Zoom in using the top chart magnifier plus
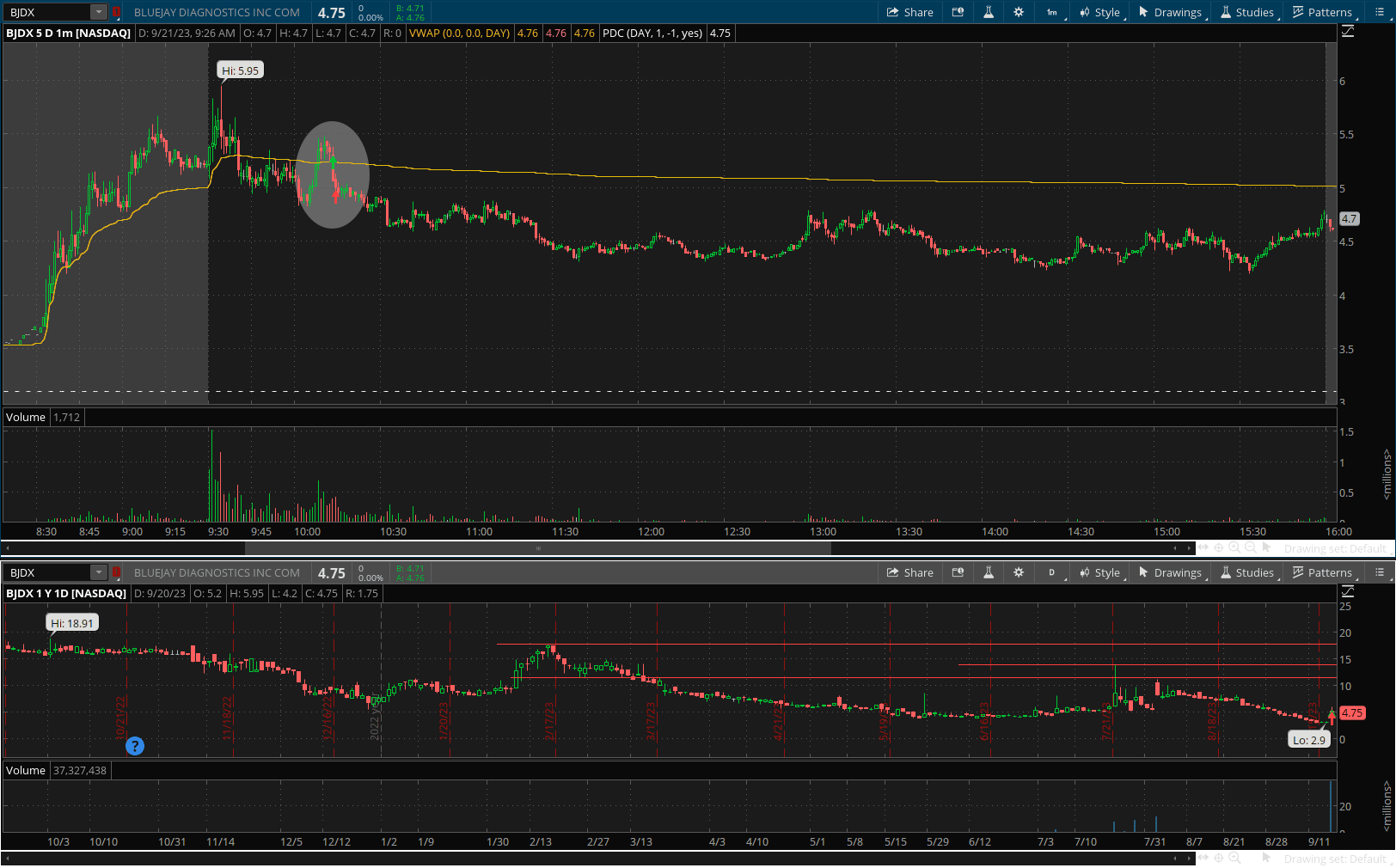 [x=1234, y=548]
